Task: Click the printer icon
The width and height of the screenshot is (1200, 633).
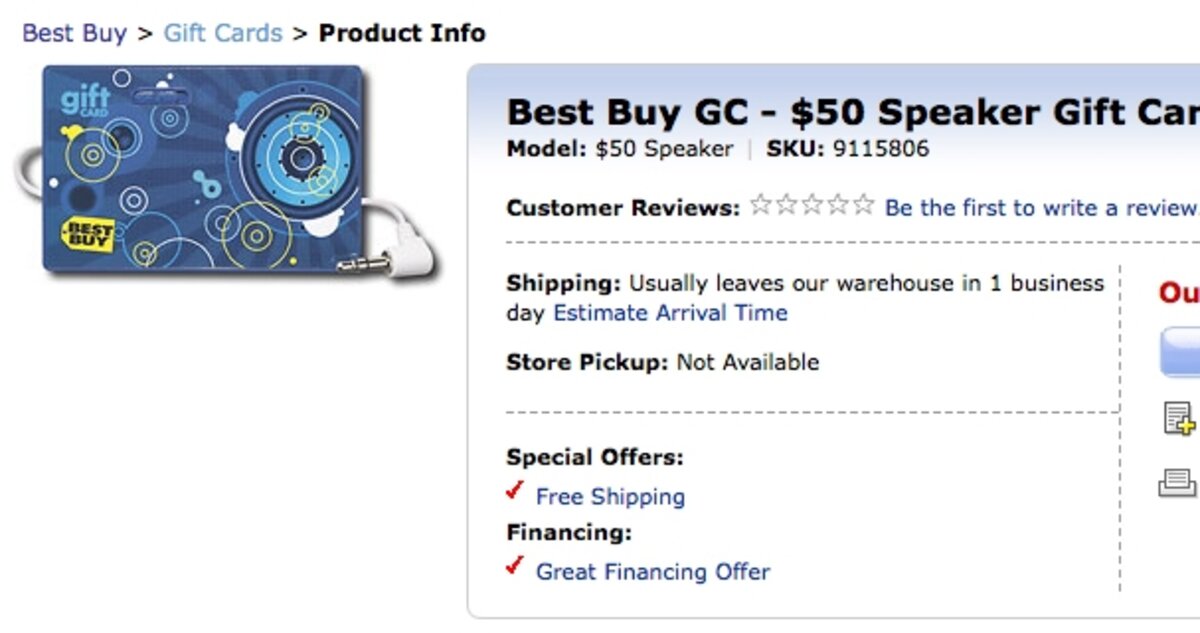Action: [1178, 483]
